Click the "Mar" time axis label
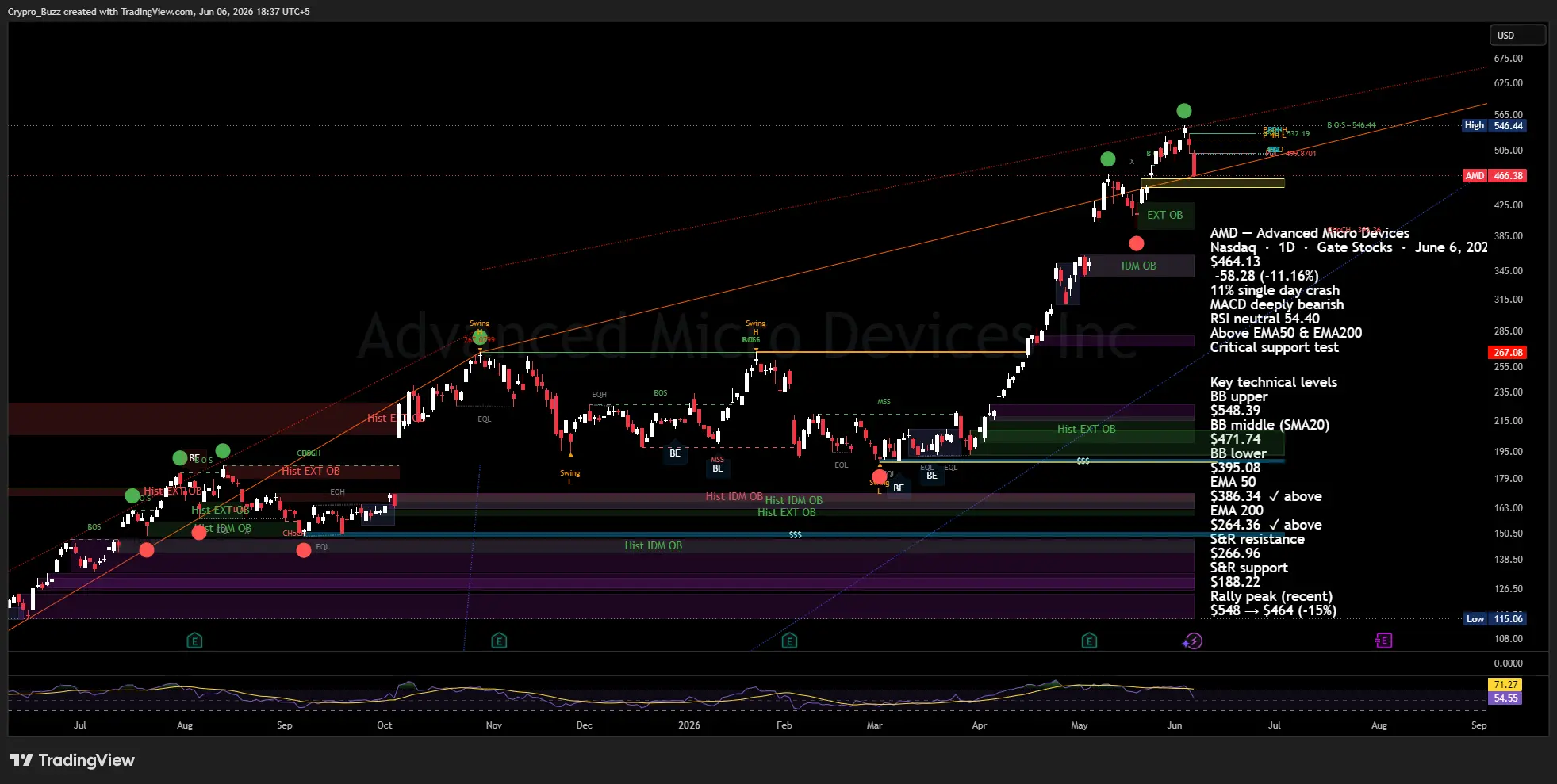This screenshot has height=784, width=1557. 875,725
